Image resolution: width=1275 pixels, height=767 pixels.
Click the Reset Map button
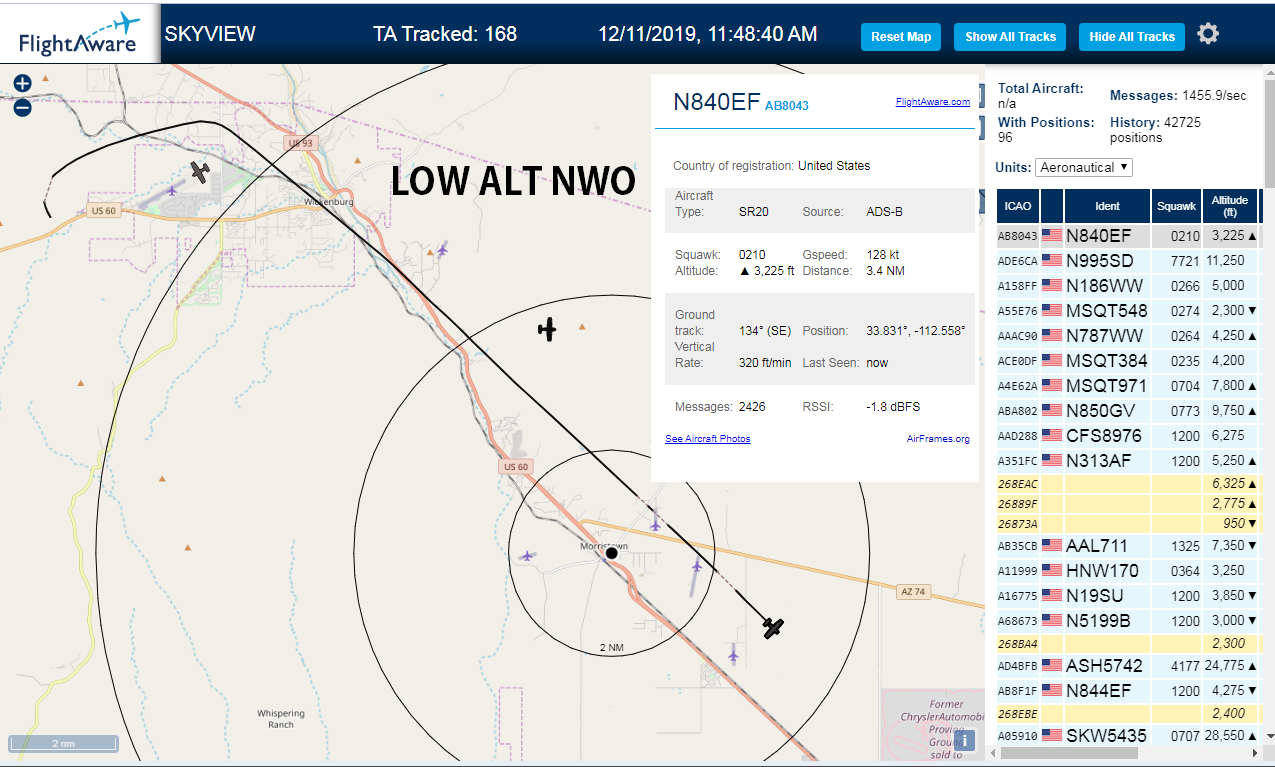(901, 37)
